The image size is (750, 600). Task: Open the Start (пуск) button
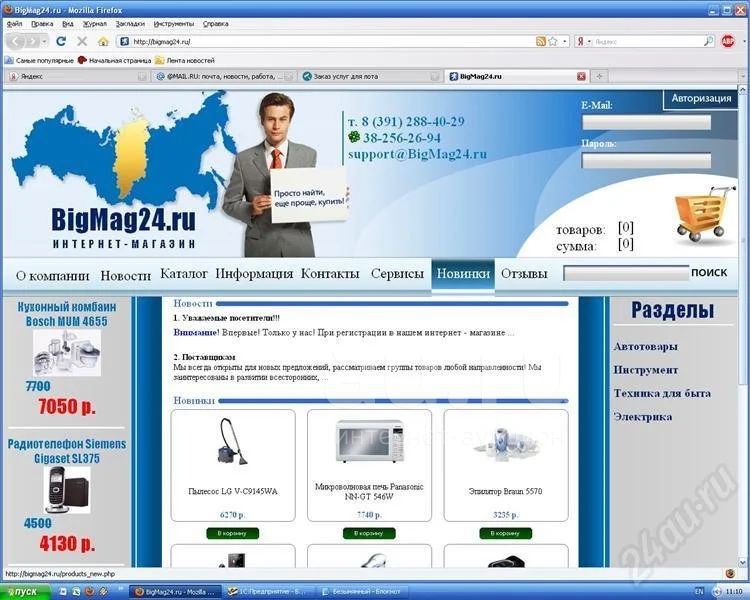click(24, 592)
